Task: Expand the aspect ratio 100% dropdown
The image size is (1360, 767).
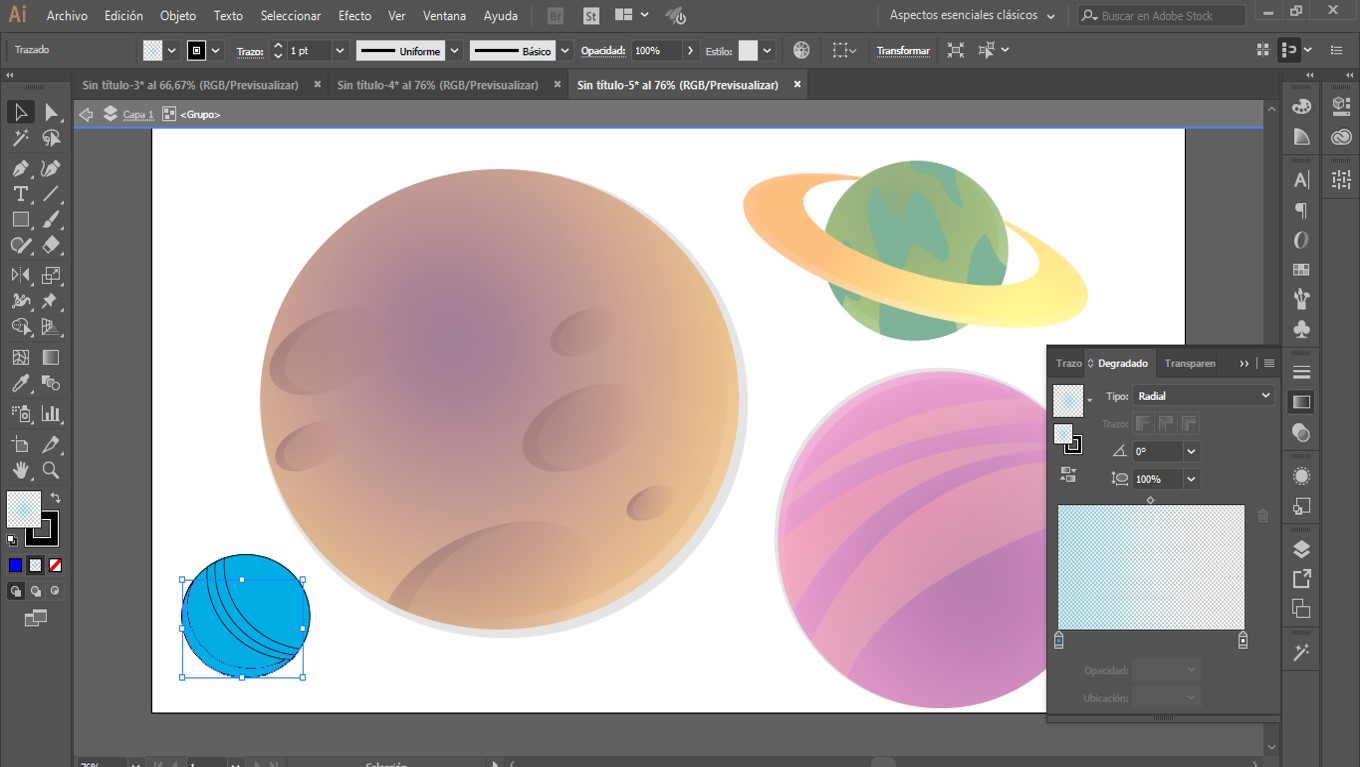Action: point(1191,479)
